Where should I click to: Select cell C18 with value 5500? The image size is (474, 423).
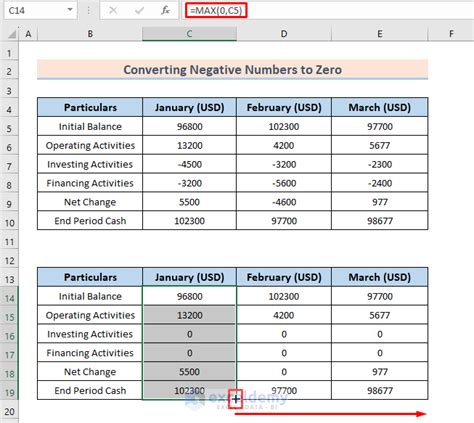(x=189, y=372)
